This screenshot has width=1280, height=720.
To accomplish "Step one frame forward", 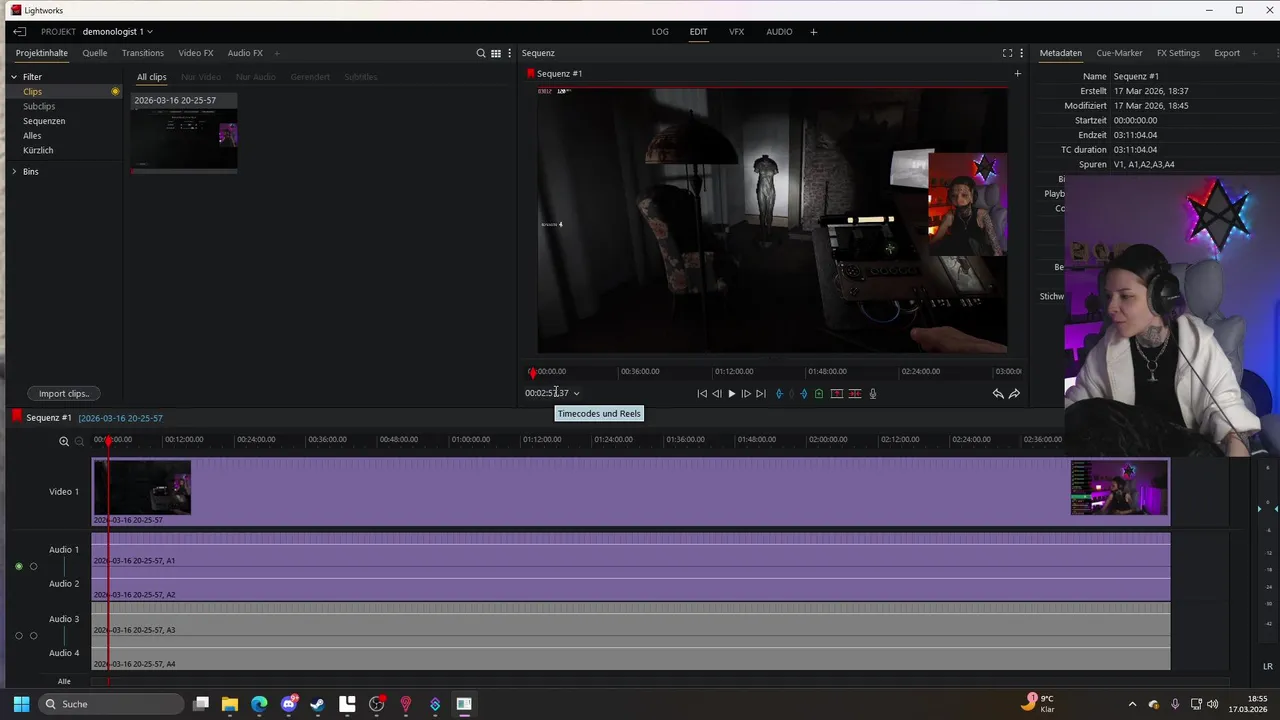I will pos(746,394).
